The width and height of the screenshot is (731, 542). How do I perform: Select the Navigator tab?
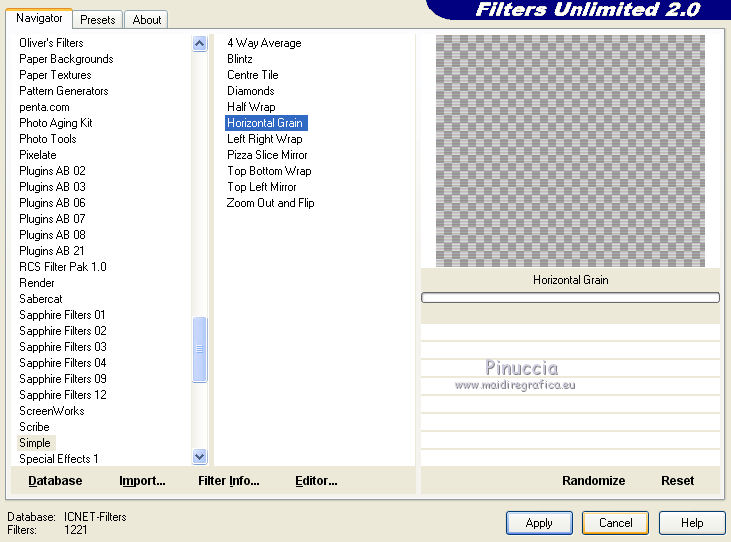point(39,18)
